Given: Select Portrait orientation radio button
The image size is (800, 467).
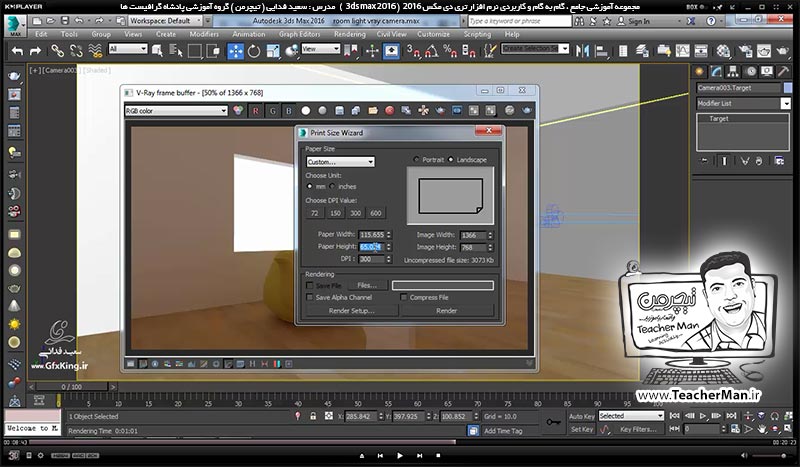Looking at the screenshot, I should [x=416, y=160].
